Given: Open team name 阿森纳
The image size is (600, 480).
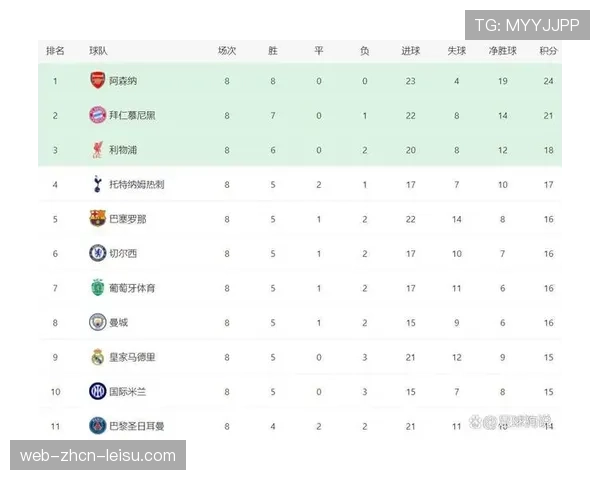Looking at the screenshot, I should [x=122, y=81].
